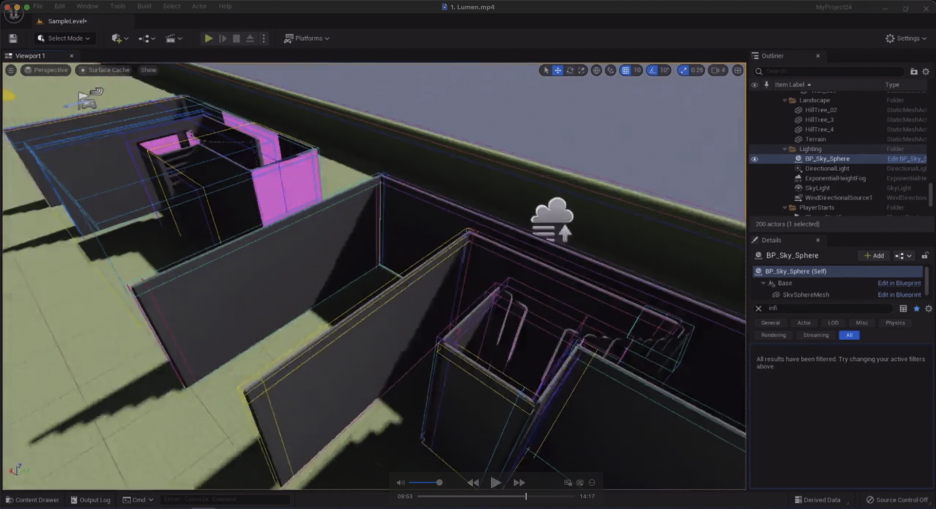Image resolution: width=936 pixels, height=509 pixels.
Task: Click the Unreal Engine logo icon
Action: point(13,15)
